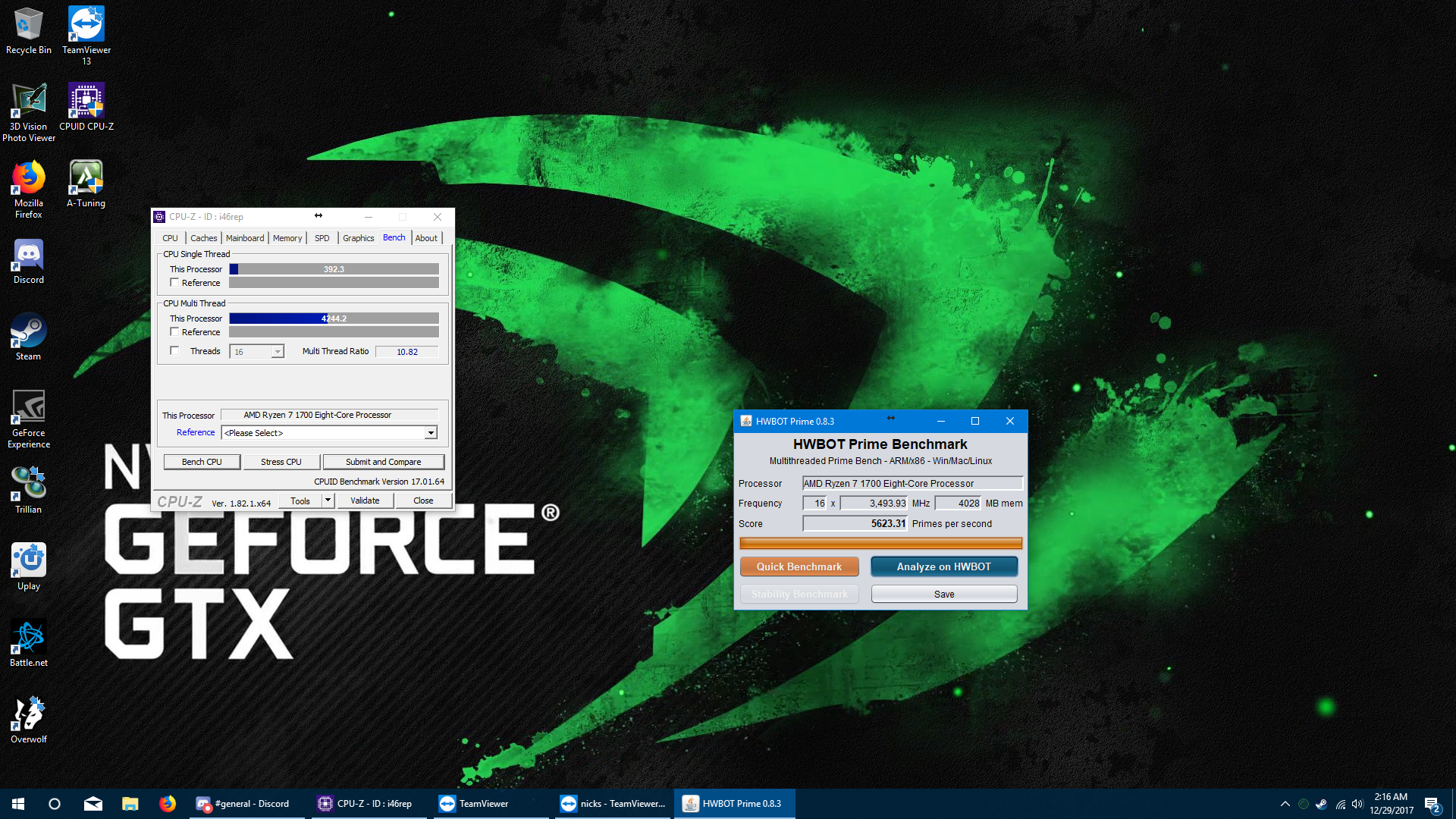Open Overwolf desktop shortcut
This screenshot has height=819, width=1456.
point(29,720)
